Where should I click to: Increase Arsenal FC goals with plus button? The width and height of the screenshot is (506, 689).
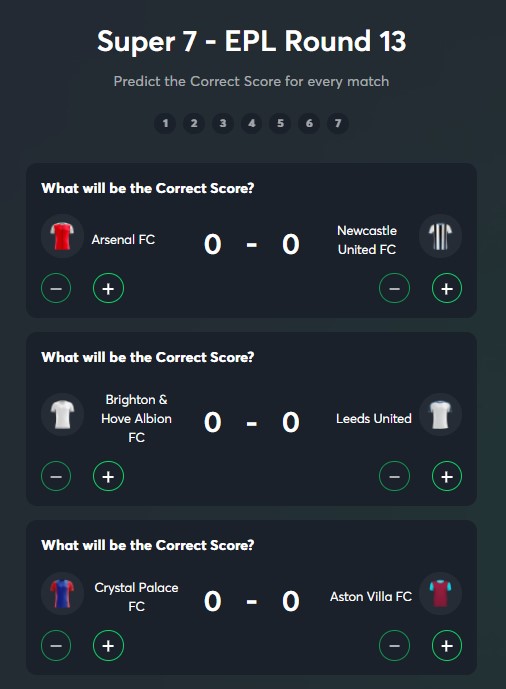pyautogui.click(x=108, y=289)
